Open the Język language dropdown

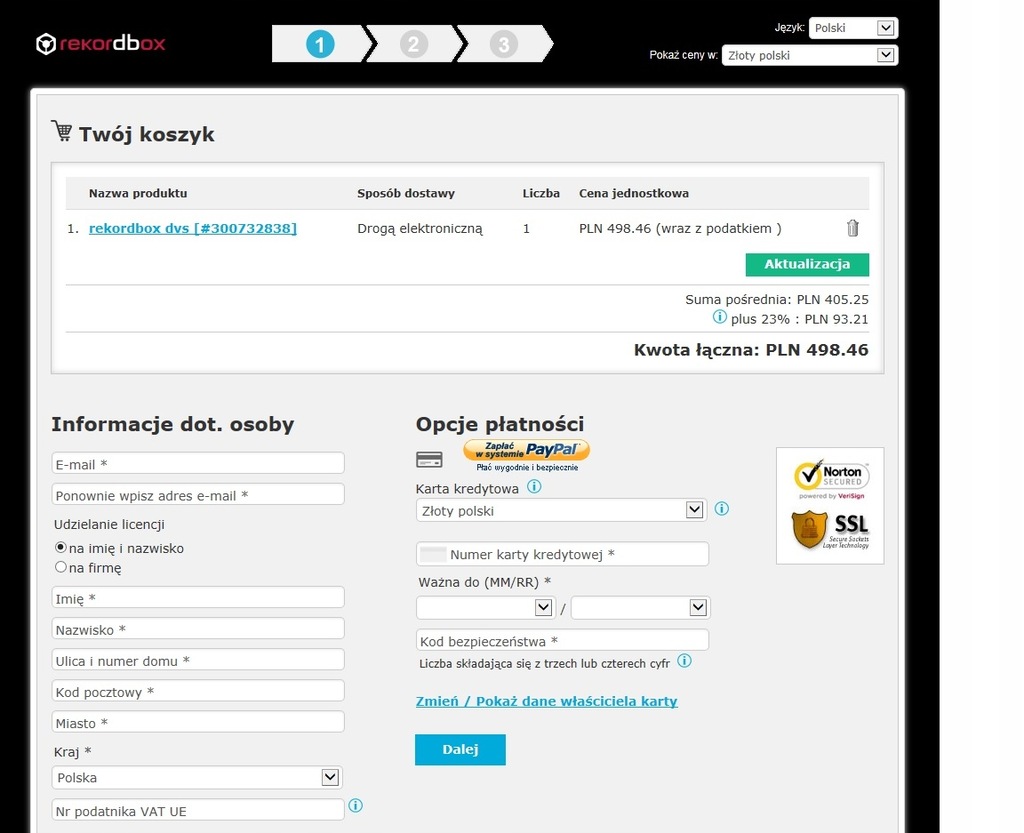click(x=853, y=28)
